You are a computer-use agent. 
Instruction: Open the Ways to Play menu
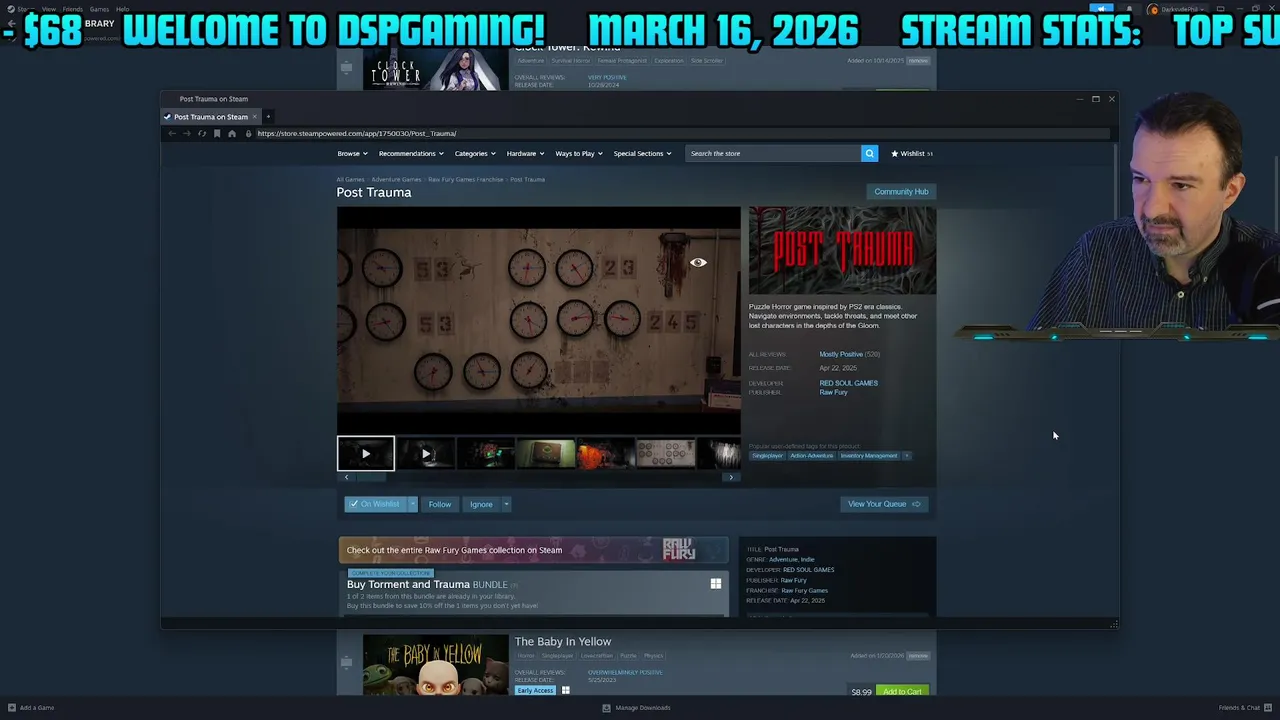pos(579,154)
